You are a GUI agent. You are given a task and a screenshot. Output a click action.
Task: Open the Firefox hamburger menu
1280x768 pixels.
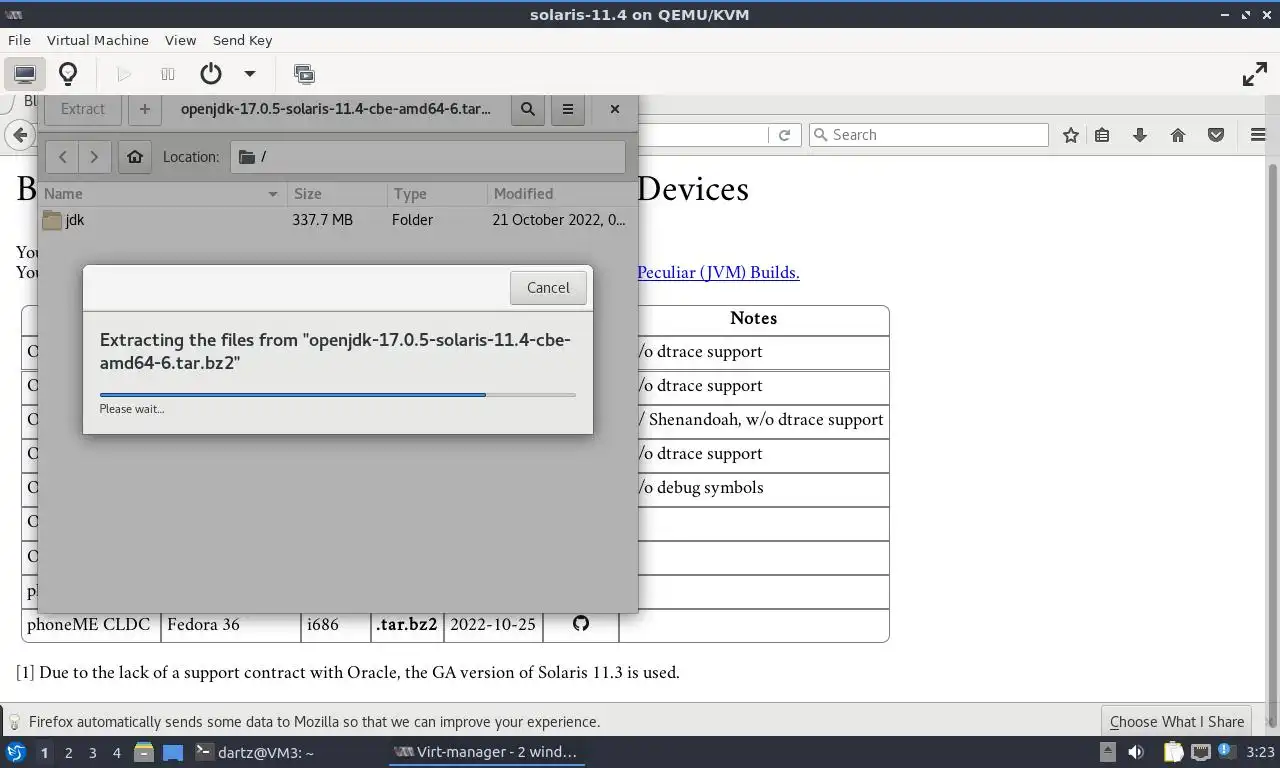coord(1258,135)
